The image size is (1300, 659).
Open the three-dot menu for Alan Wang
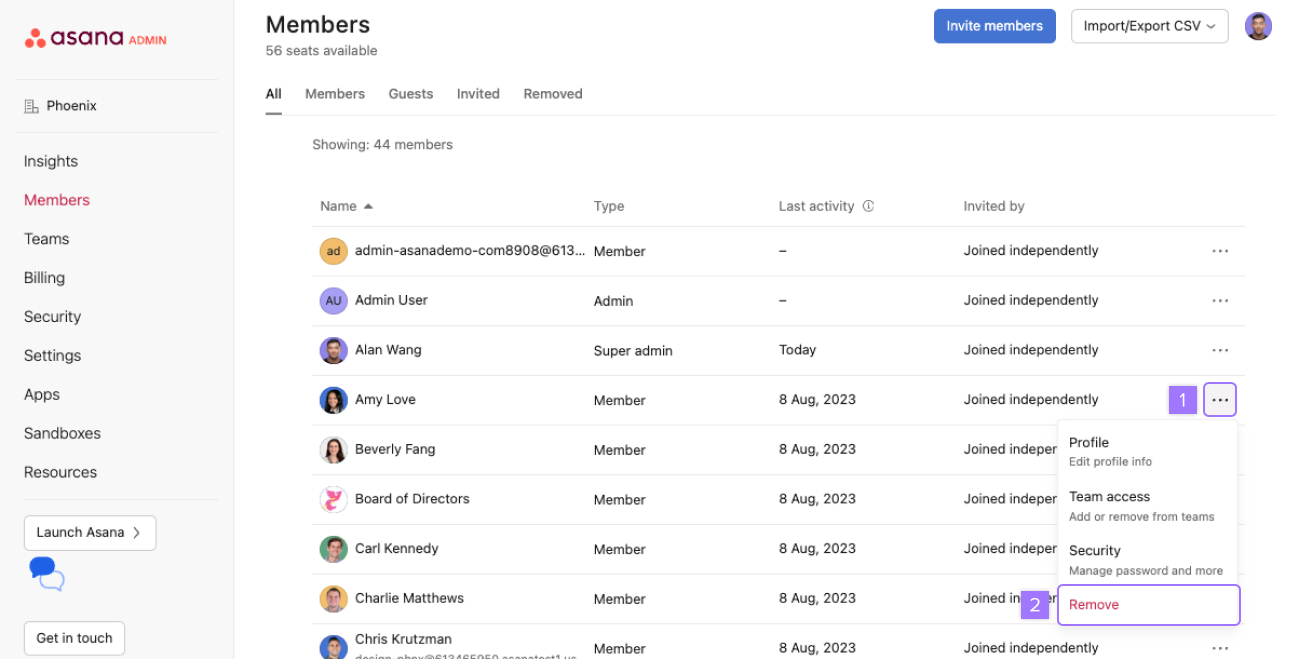1219,350
